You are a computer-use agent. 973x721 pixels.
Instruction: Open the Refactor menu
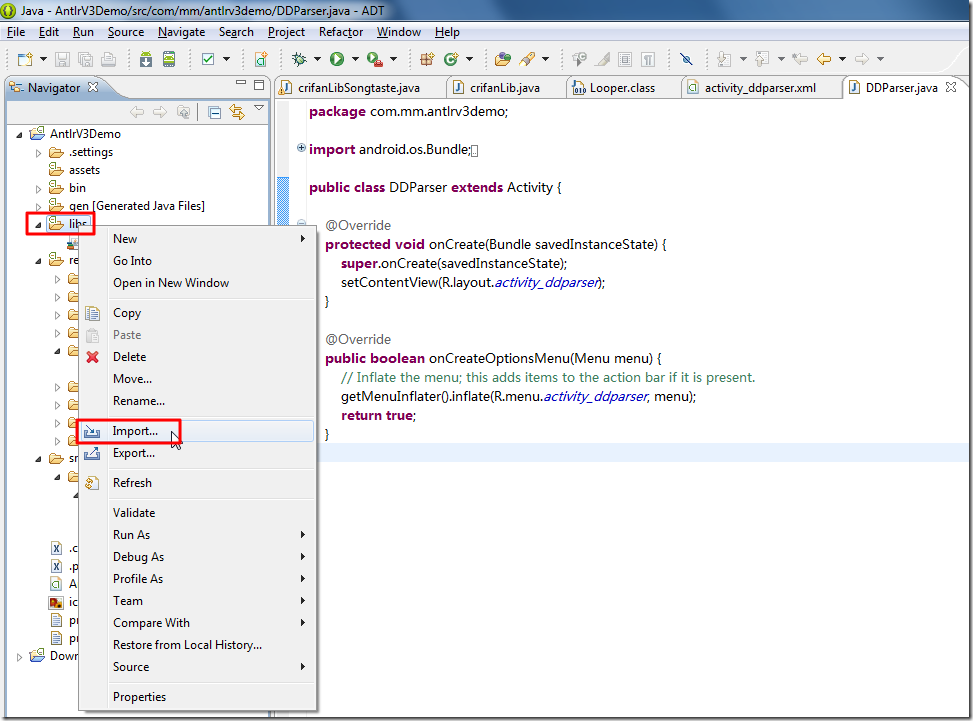pos(340,32)
